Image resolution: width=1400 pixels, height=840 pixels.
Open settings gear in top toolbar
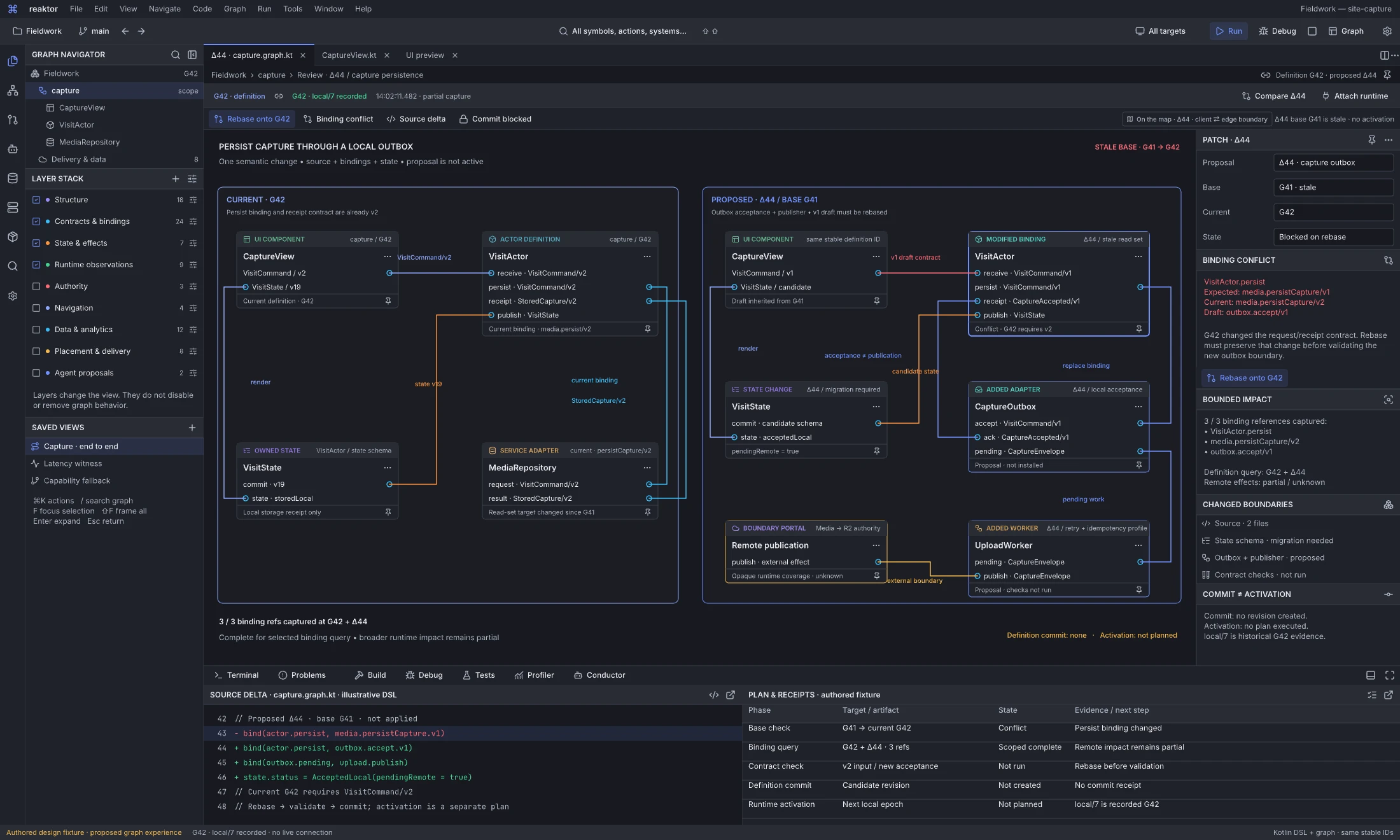pos(1387,31)
